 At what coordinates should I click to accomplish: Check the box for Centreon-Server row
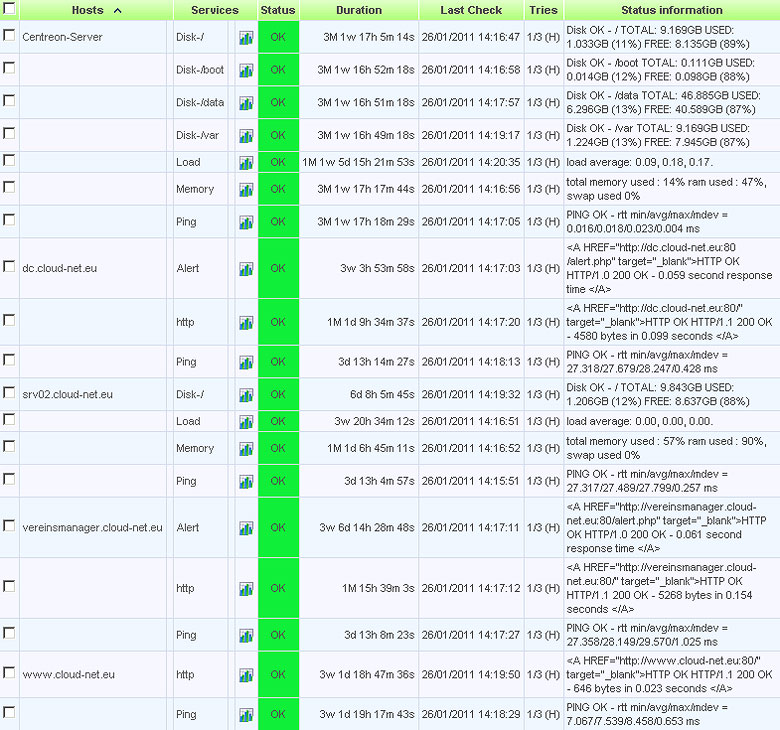(x=9, y=35)
